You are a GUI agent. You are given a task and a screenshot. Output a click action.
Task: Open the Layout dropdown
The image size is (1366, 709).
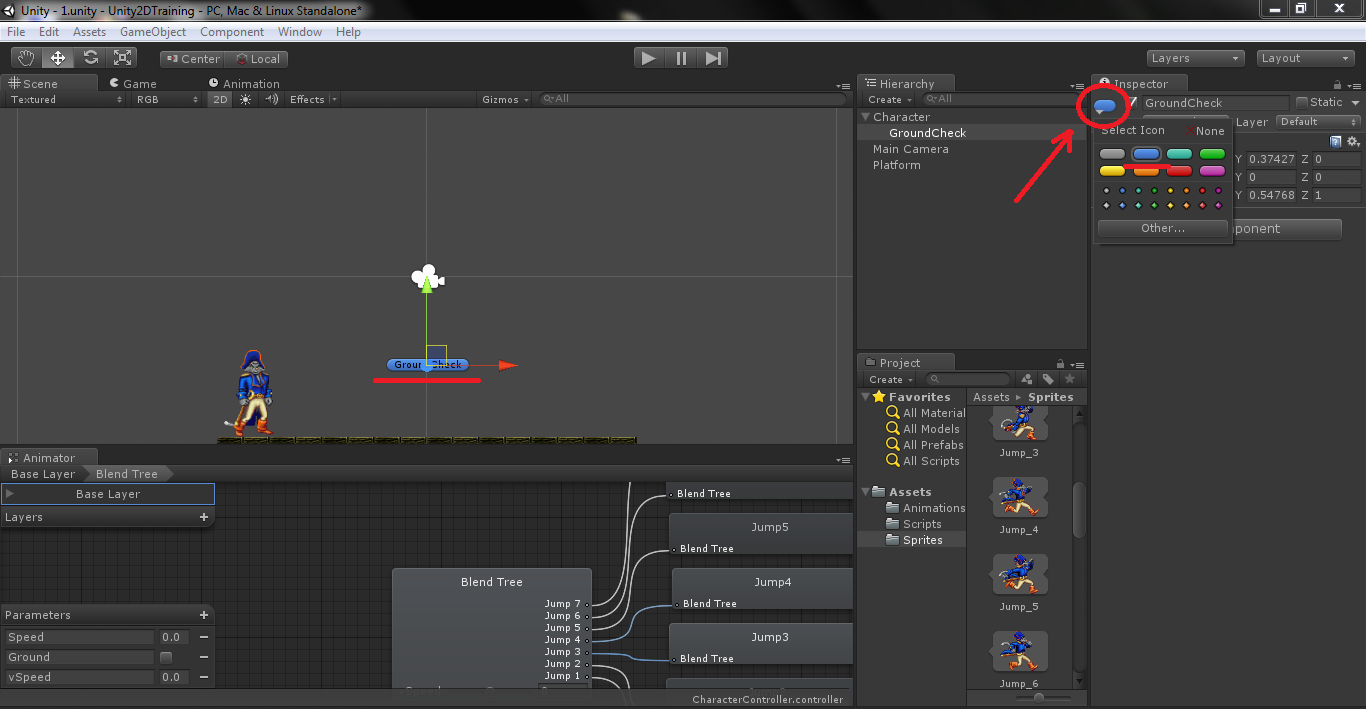tap(1305, 57)
